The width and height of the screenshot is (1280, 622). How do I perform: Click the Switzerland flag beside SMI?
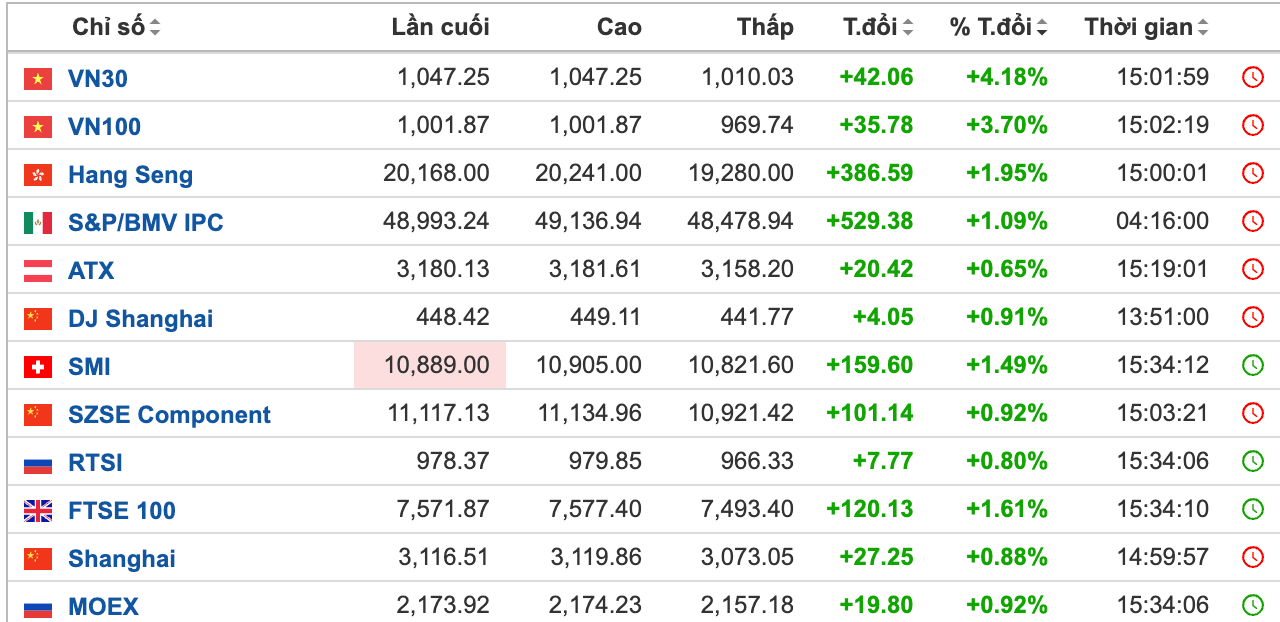coord(38,367)
